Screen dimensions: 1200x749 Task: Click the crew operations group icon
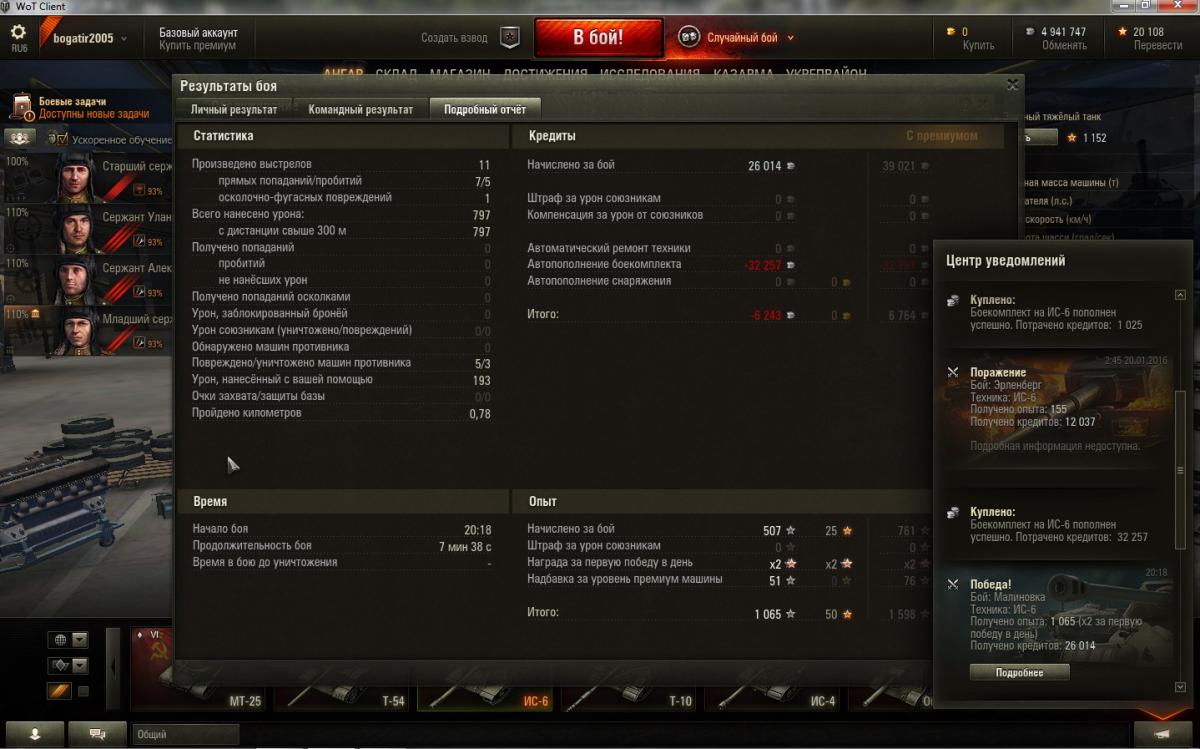point(20,138)
